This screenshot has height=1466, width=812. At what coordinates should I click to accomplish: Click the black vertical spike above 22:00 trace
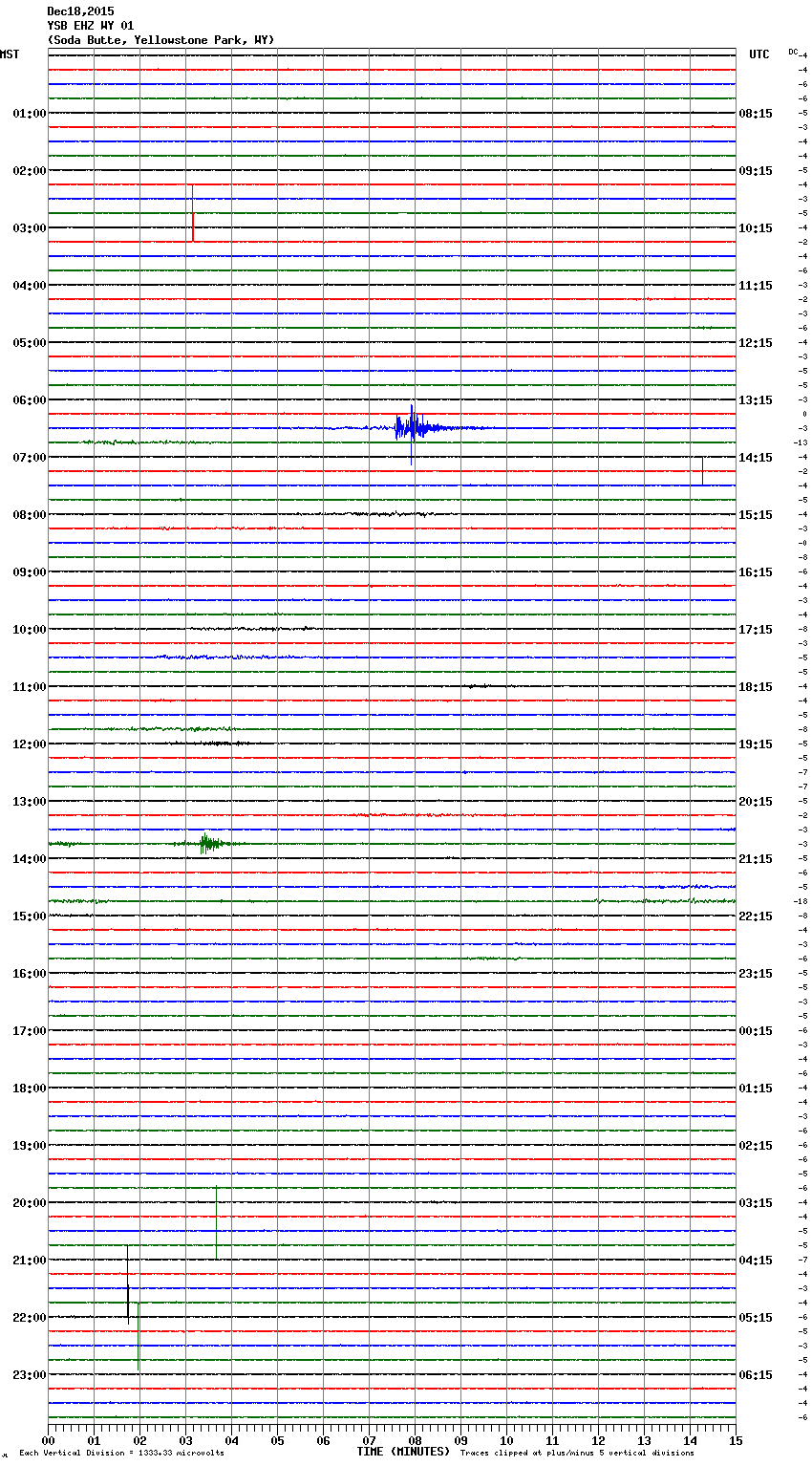point(128,1285)
